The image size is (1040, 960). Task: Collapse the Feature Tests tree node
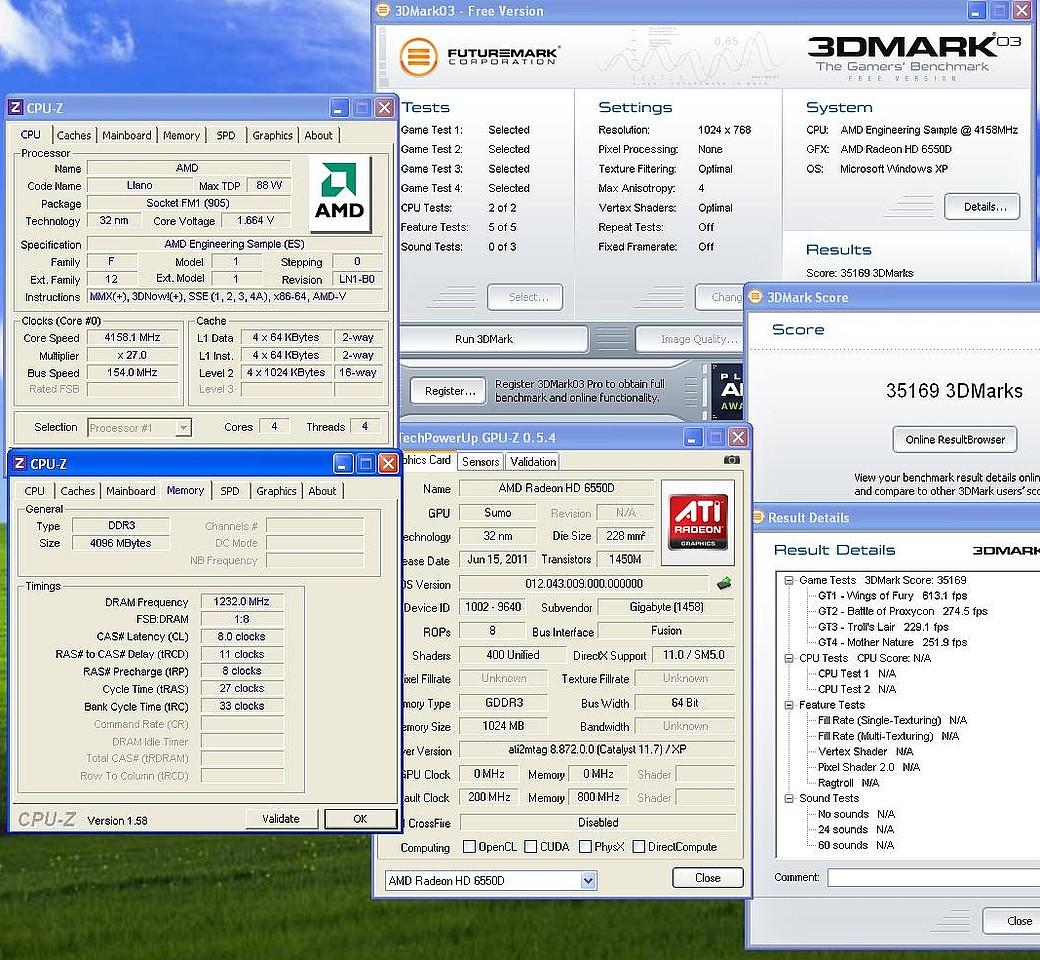pos(789,705)
